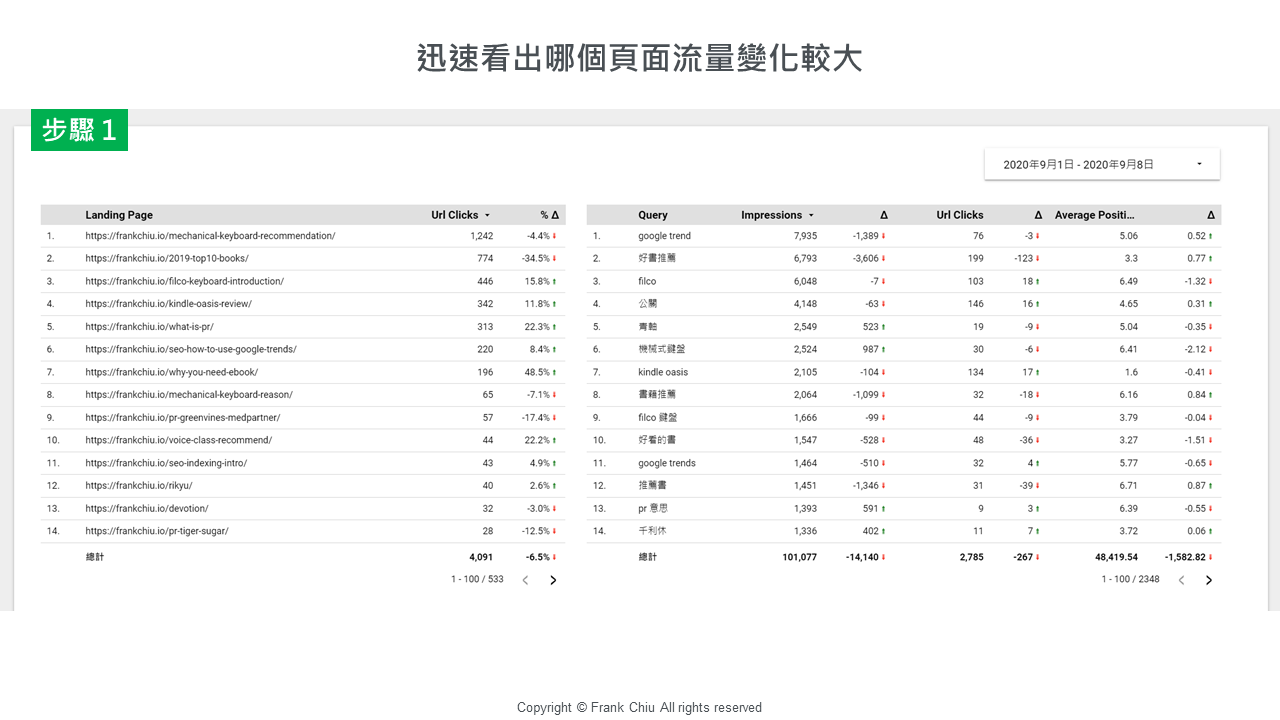
Task: Go to next page of Landing Page table
Action: pyautogui.click(x=553, y=580)
